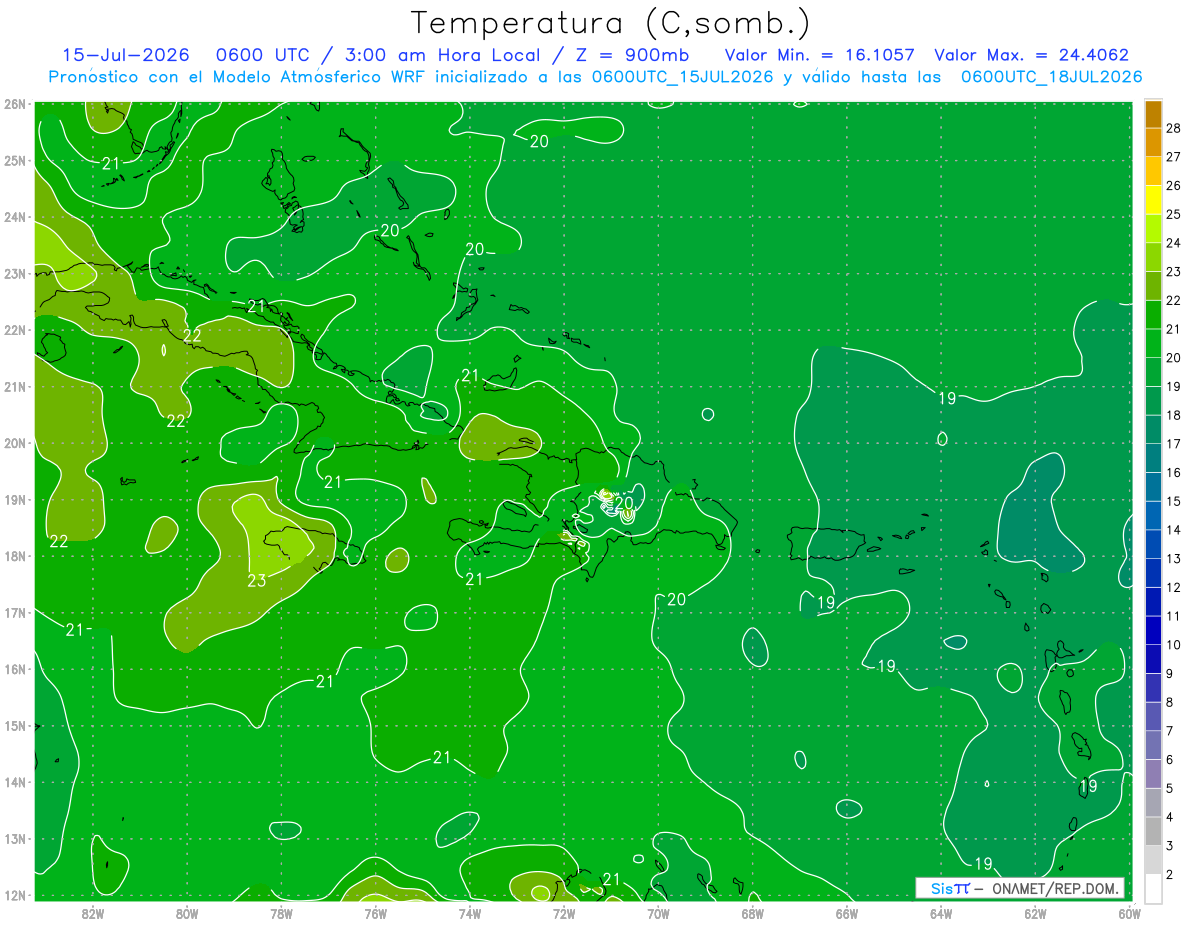Click the legend value 26

pyautogui.click(x=1173, y=185)
